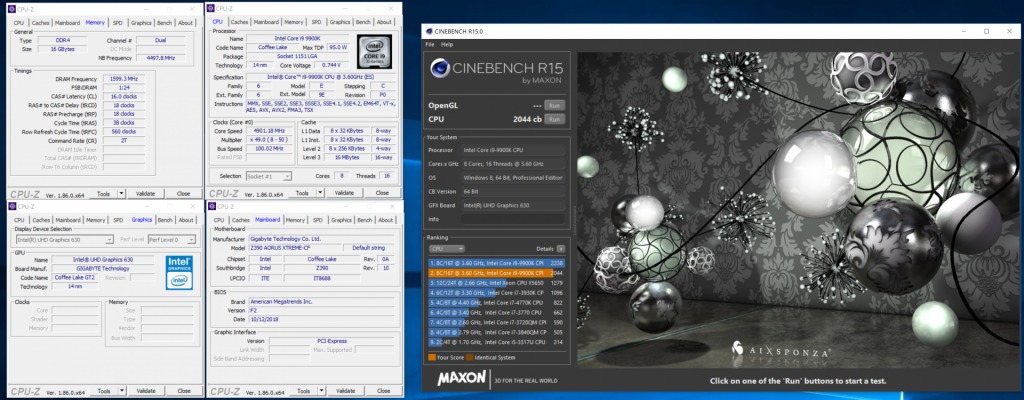1024x400 pixels.
Task: Click the Info field in Cinebench Your System
Action: [513, 219]
